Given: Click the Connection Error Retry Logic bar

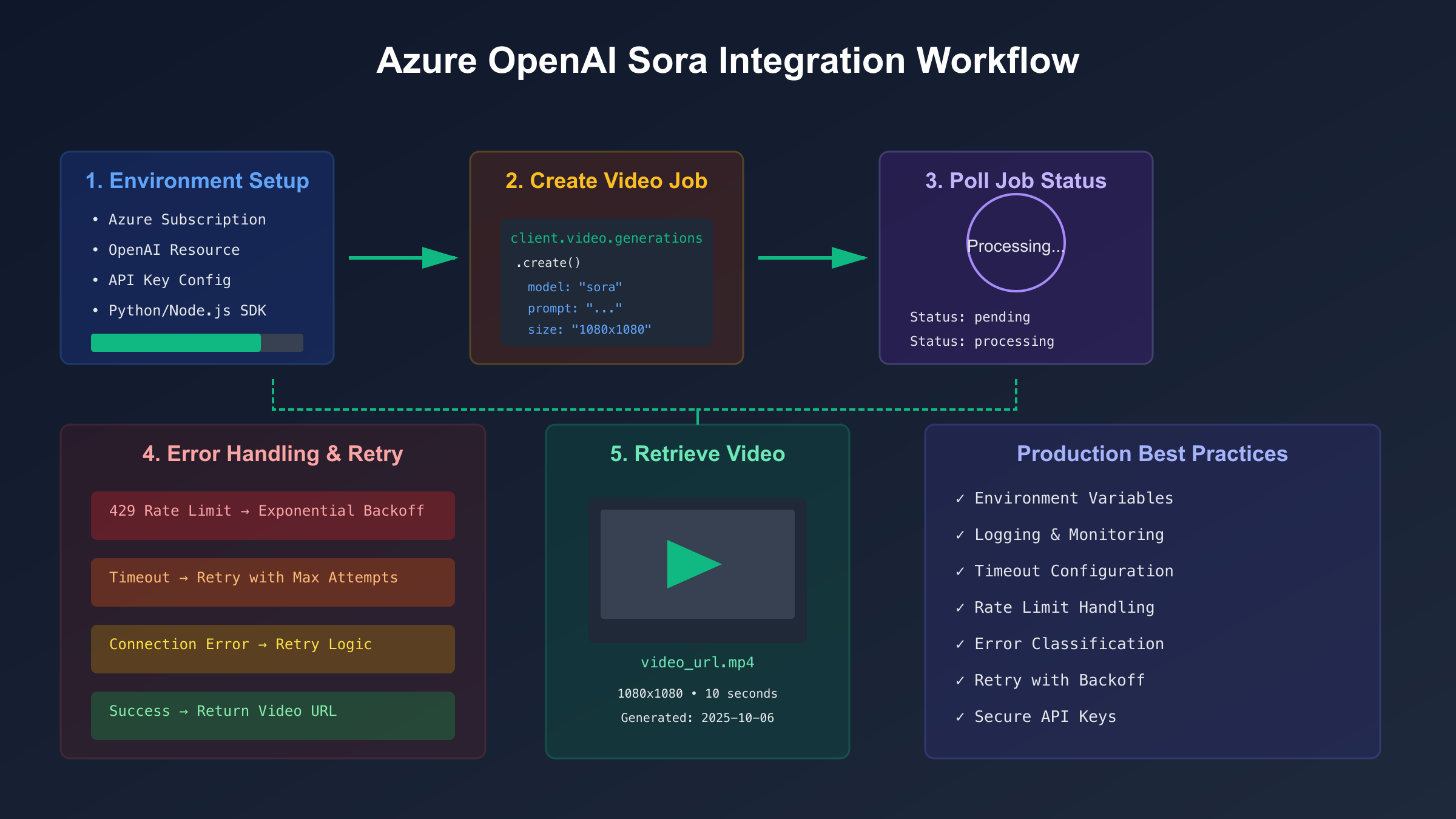Looking at the screenshot, I should [x=272, y=649].
